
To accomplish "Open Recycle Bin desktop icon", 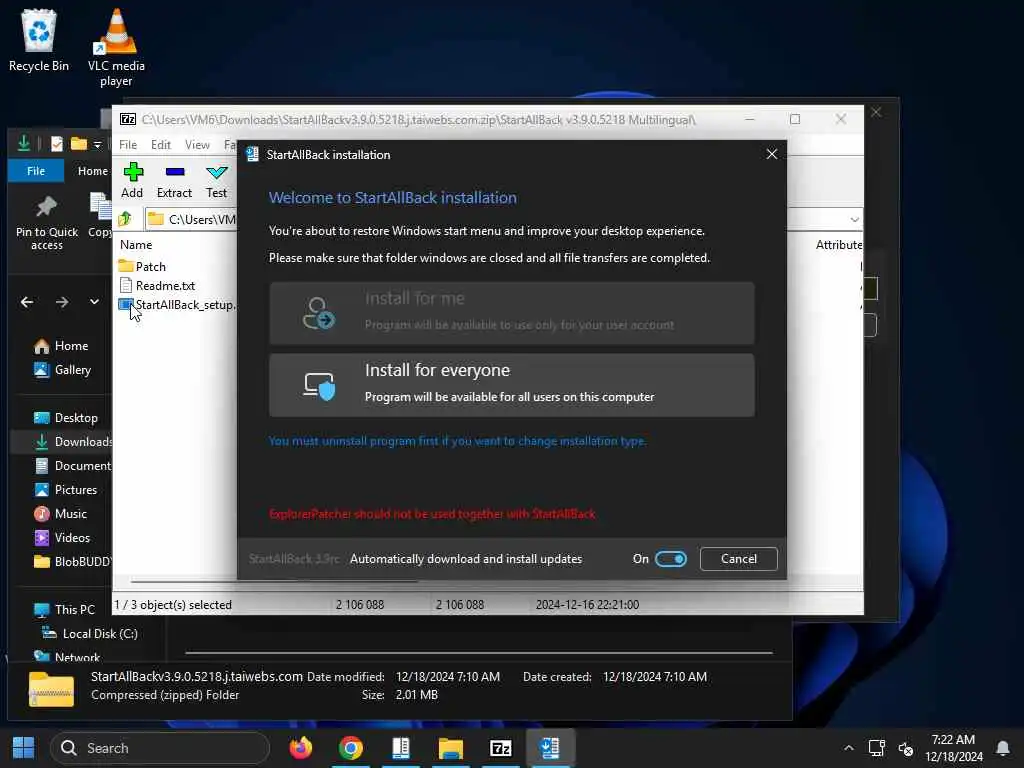I will (x=39, y=40).
